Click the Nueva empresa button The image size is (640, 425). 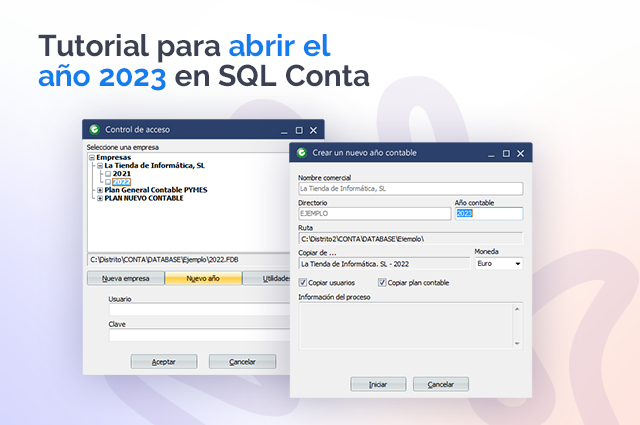pyautogui.click(x=126, y=279)
